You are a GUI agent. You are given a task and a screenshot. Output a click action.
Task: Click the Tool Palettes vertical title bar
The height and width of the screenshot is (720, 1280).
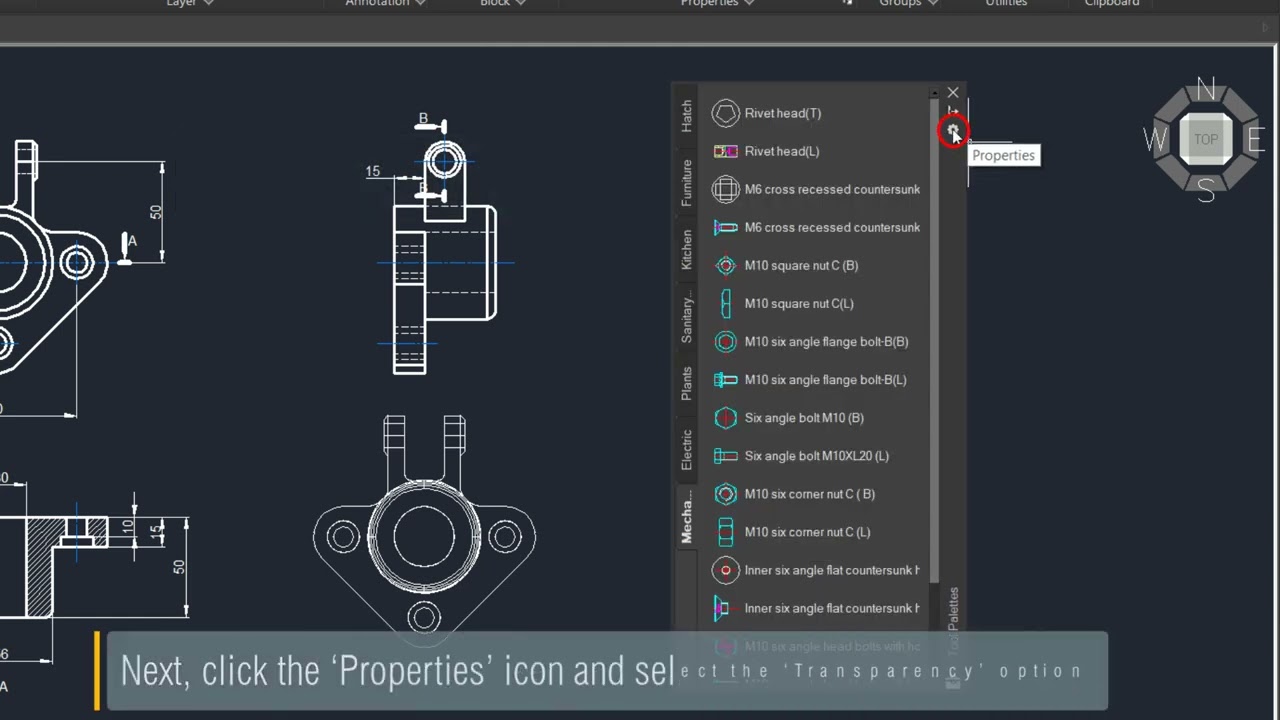pos(953,620)
